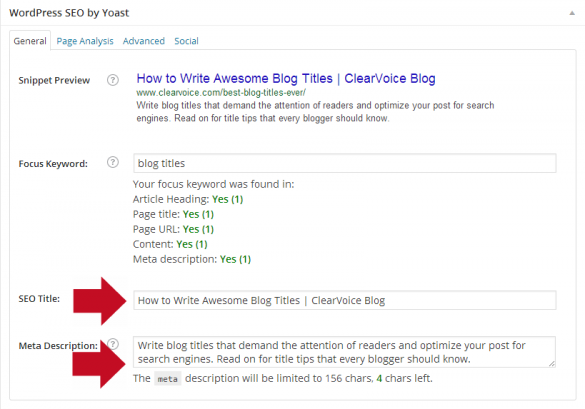Open the Advanced tab
Image resolution: width=585 pixels, height=409 pixels.
(x=144, y=41)
